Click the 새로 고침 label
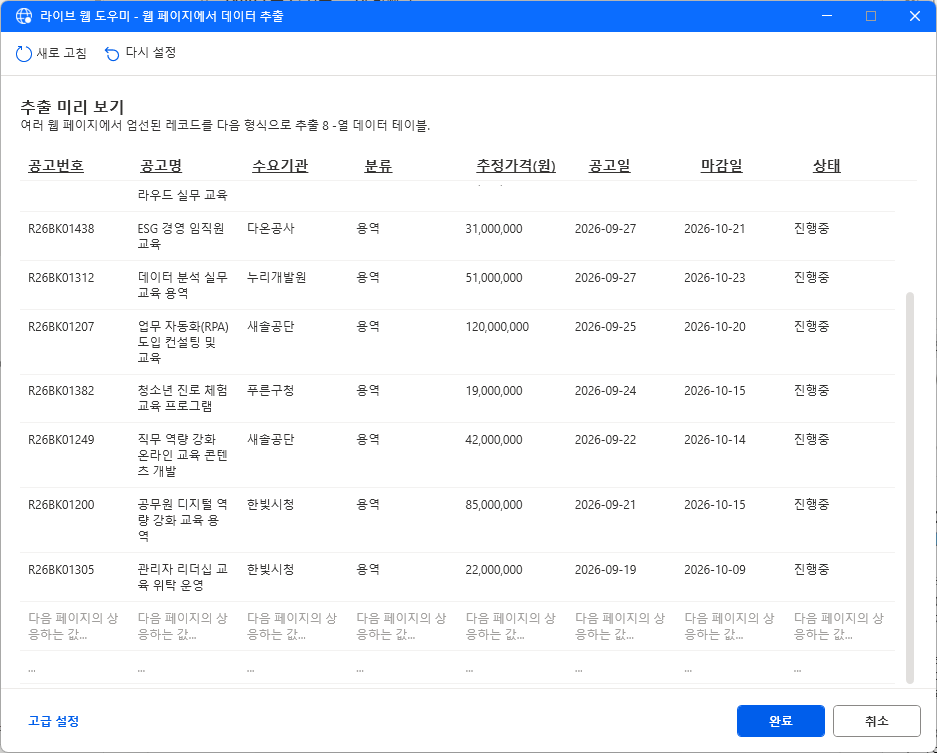 [x=62, y=53]
